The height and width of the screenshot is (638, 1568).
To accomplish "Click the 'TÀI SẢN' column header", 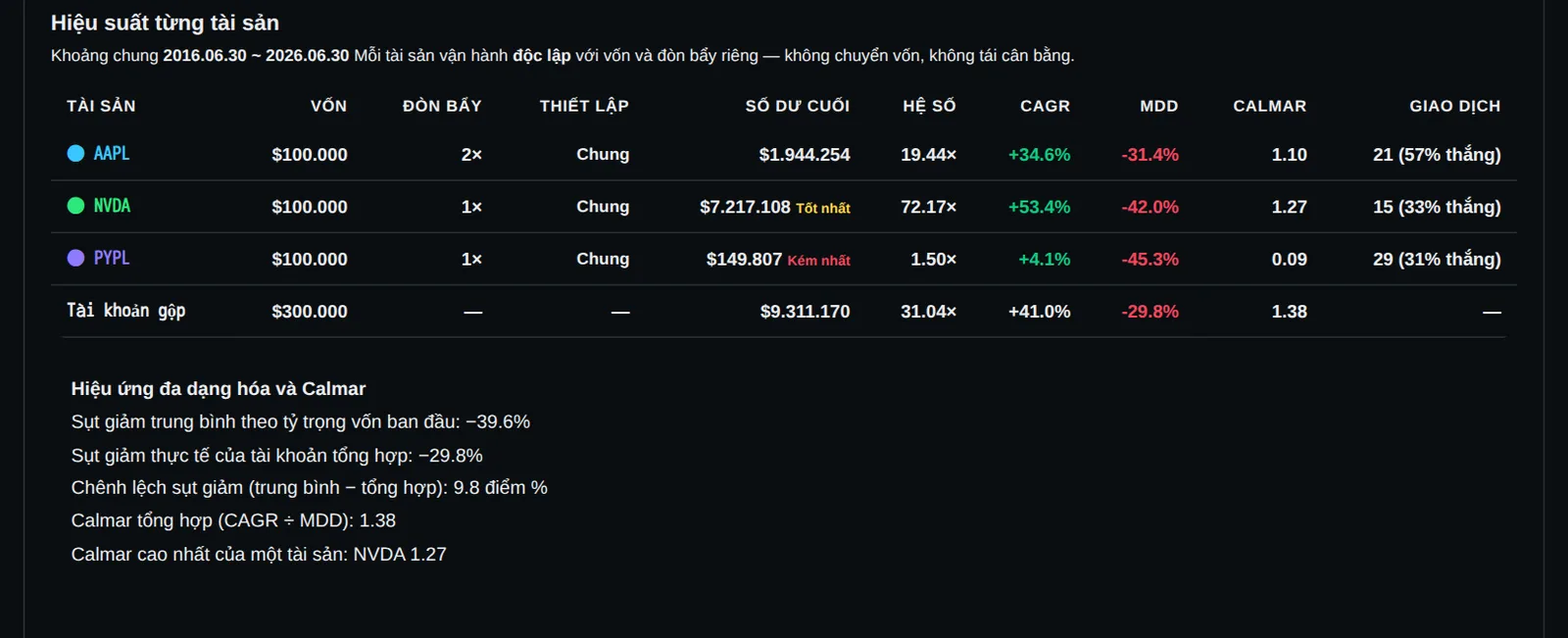I will tap(101, 106).
